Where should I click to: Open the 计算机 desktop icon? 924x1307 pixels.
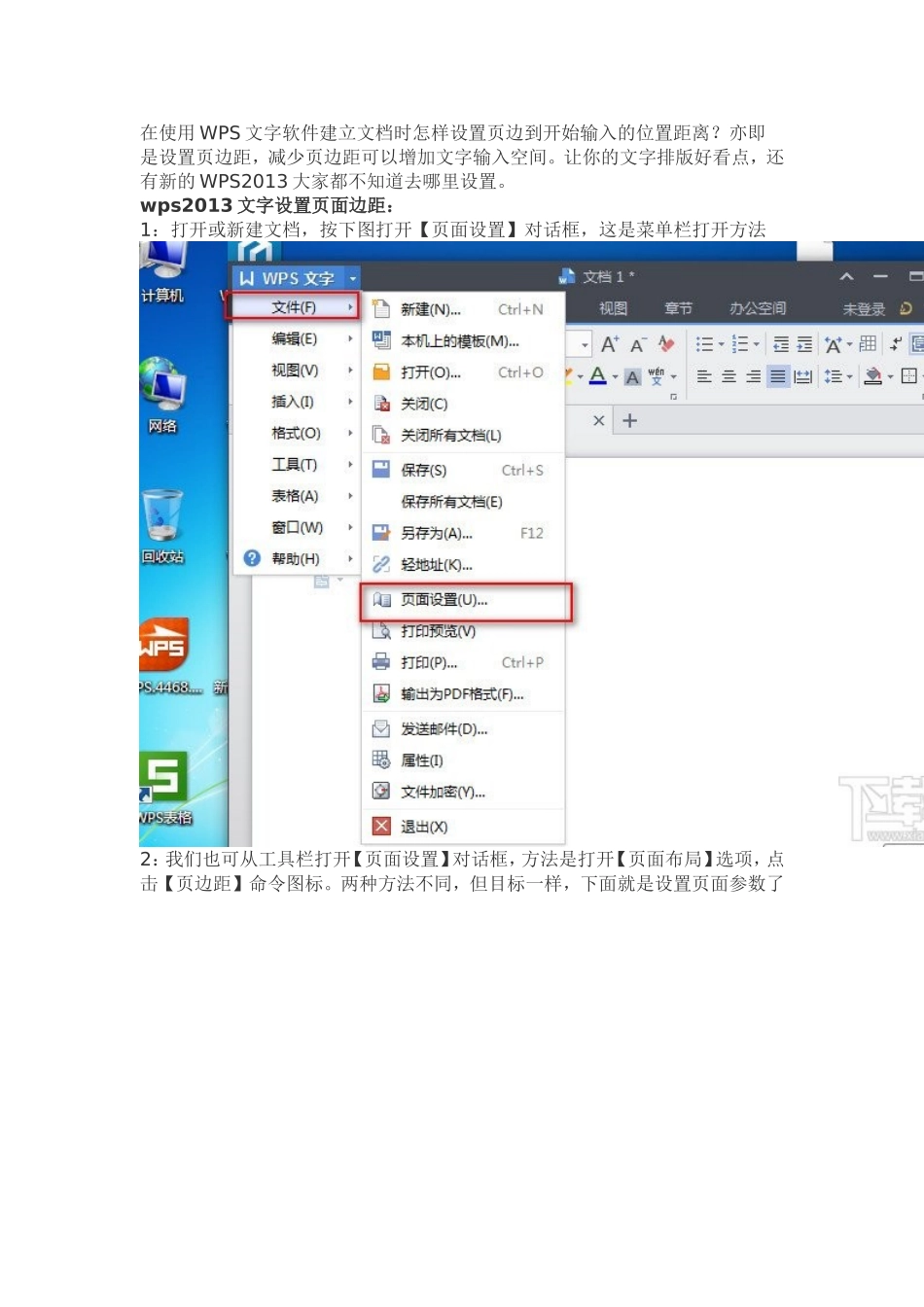tap(161, 272)
